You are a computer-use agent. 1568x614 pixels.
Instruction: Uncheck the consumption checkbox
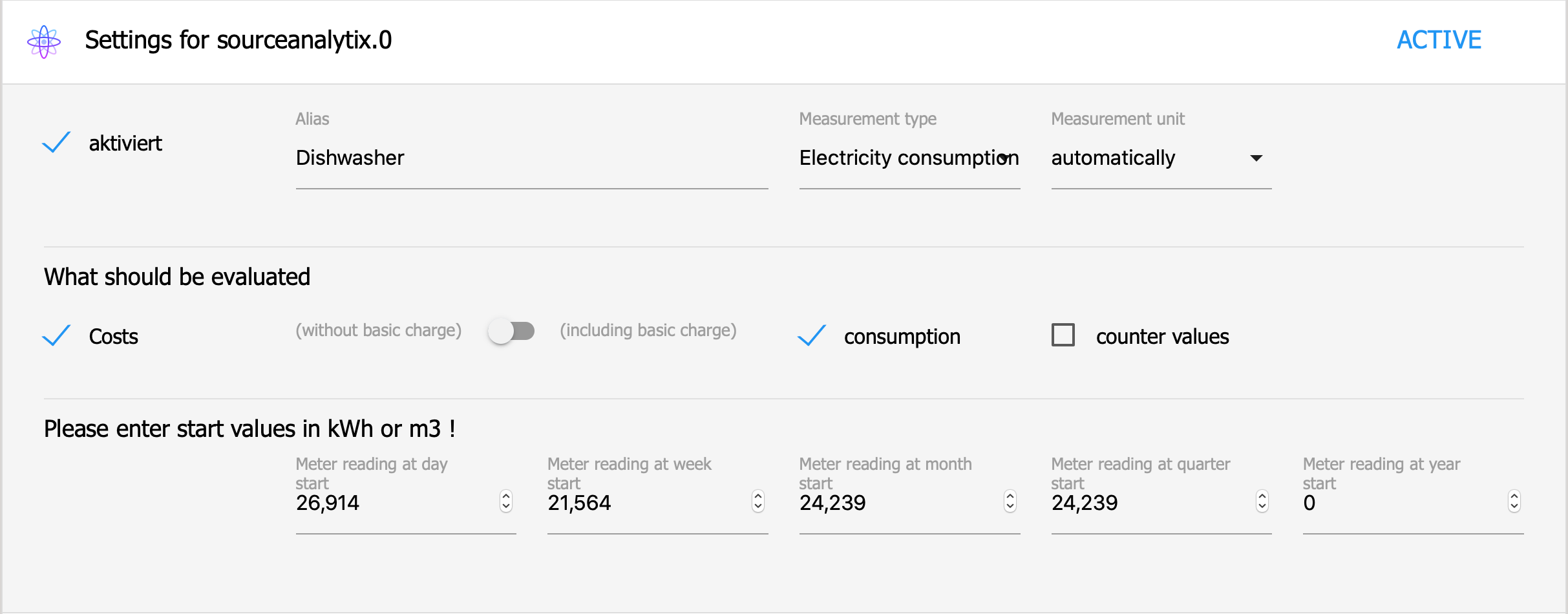[812, 336]
